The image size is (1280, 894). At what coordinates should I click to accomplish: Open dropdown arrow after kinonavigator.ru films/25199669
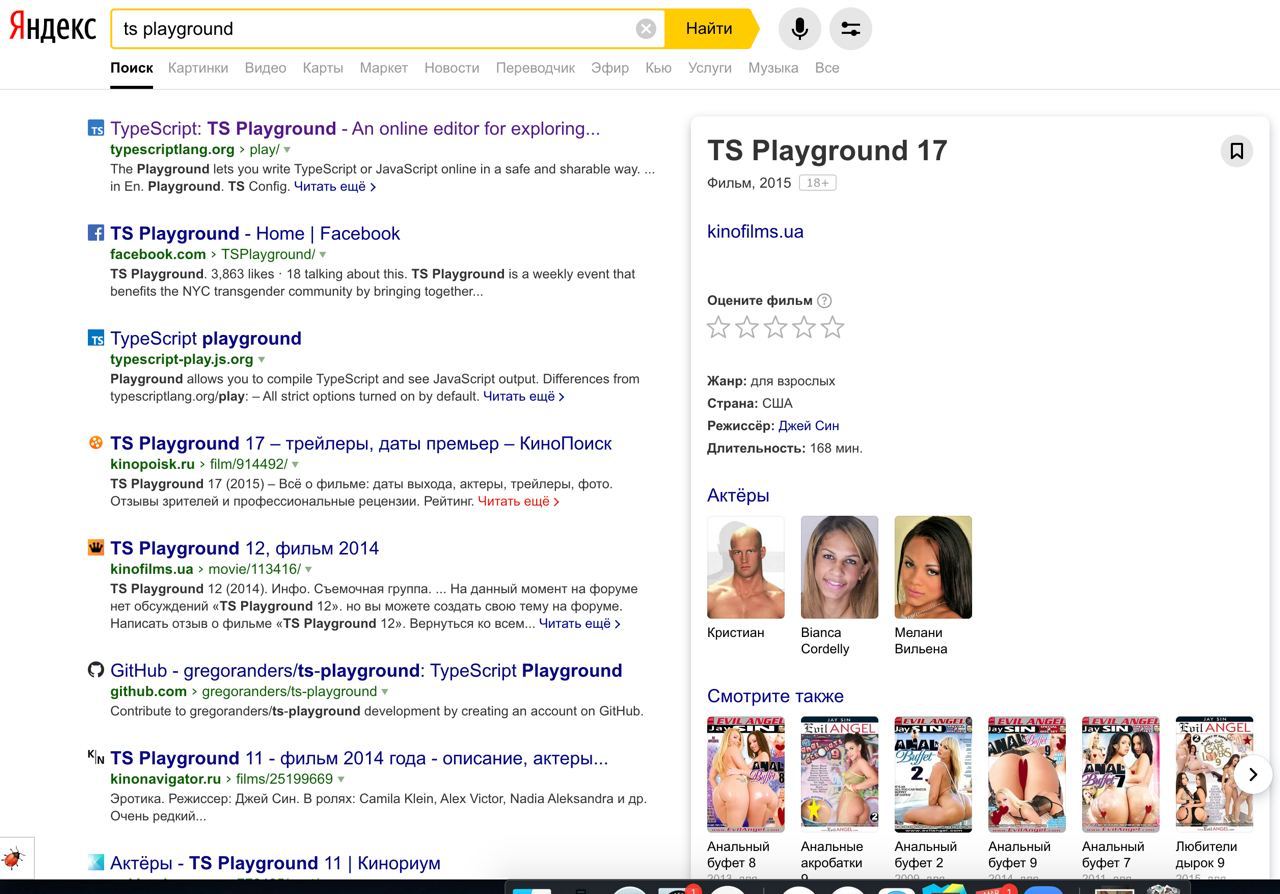(x=341, y=779)
